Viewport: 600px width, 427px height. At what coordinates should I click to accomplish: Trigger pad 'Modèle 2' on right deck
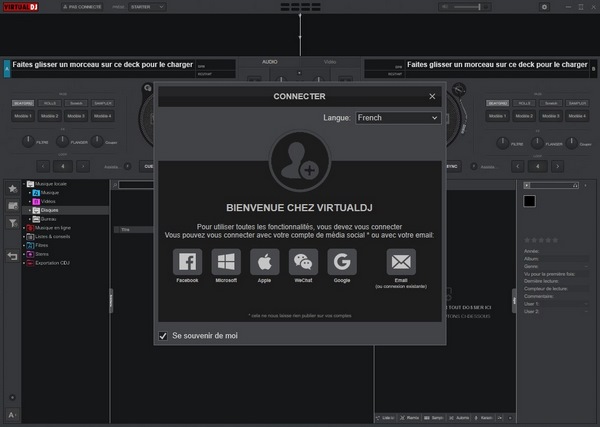pyautogui.click(x=524, y=116)
